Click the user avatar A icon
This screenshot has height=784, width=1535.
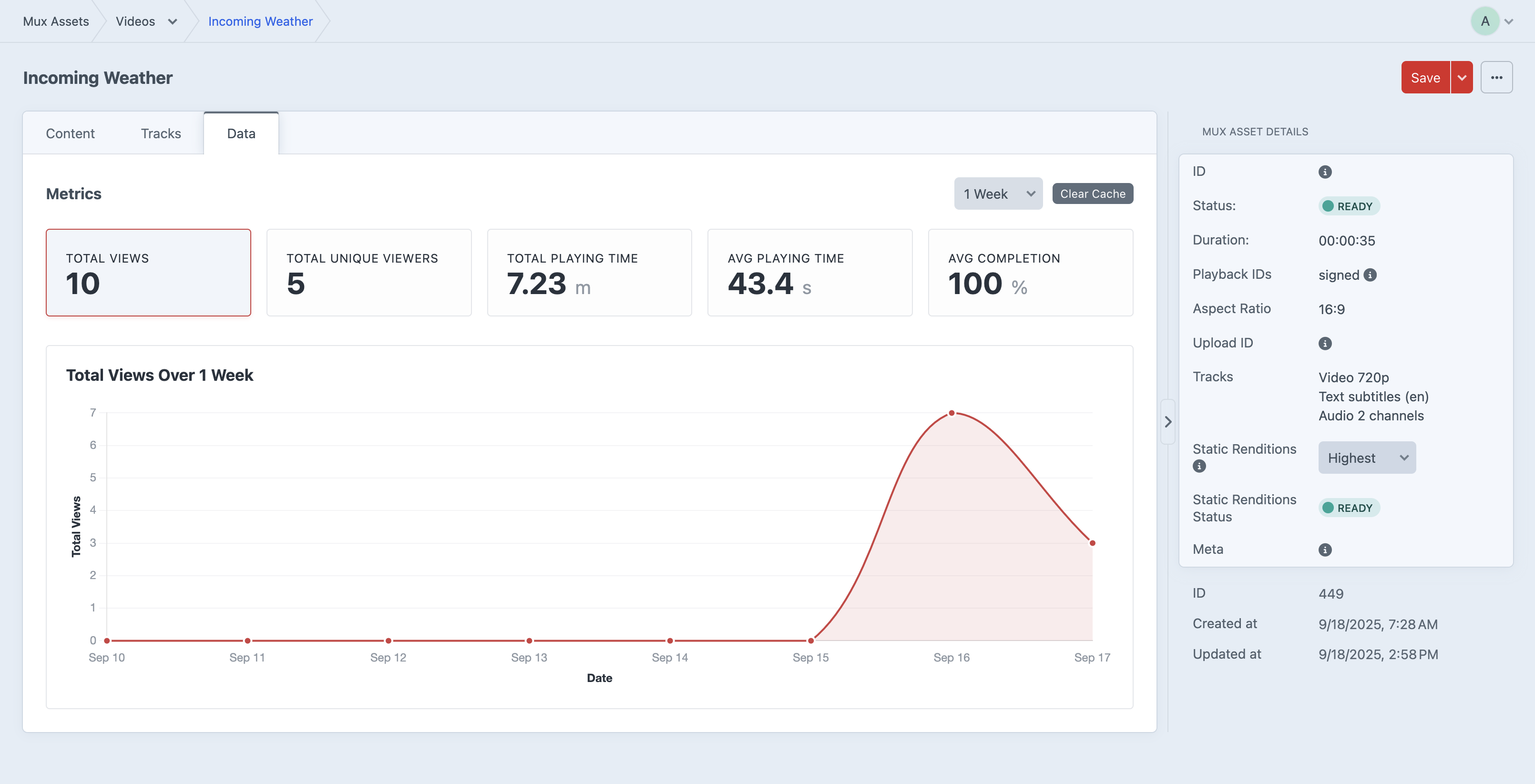pyautogui.click(x=1484, y=21)
